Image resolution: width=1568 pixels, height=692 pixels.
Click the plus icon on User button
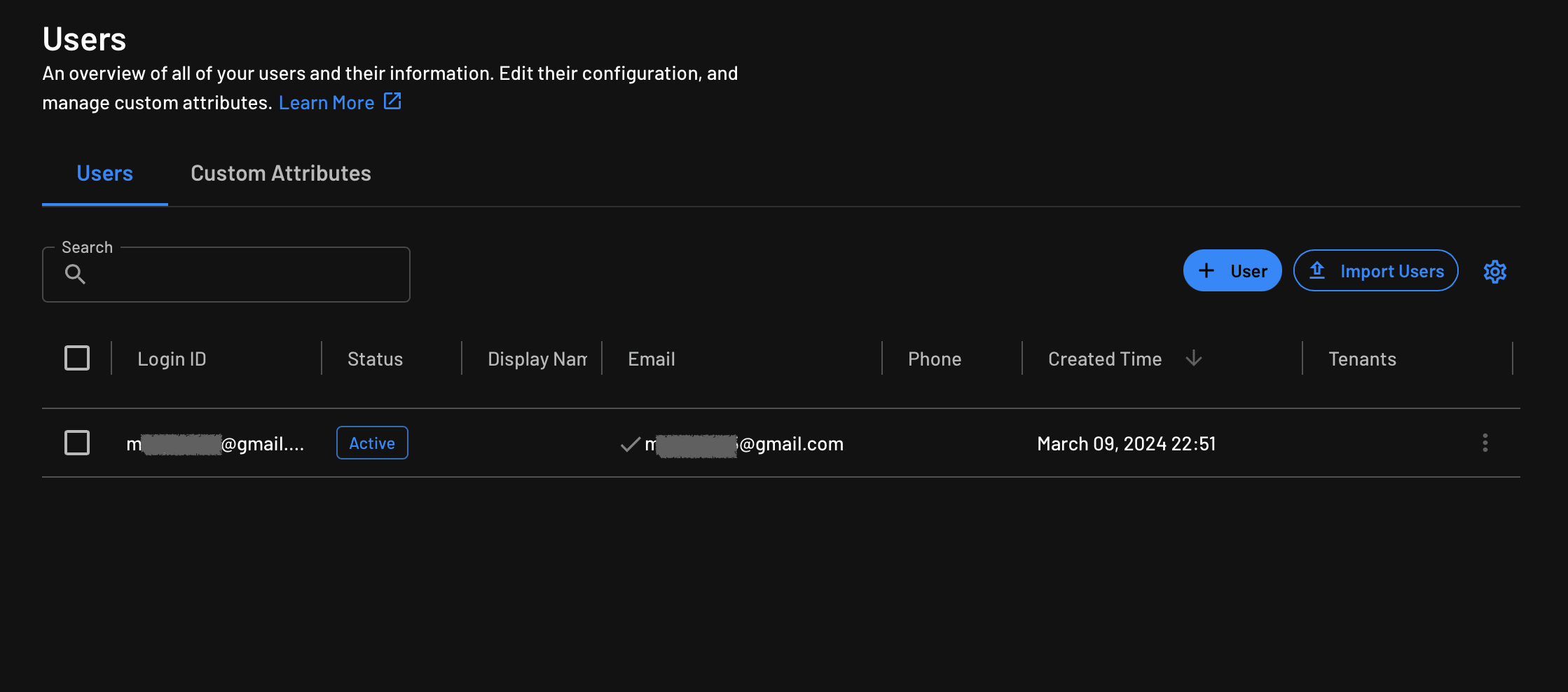pyautogui.click(x=1206, y=271)
